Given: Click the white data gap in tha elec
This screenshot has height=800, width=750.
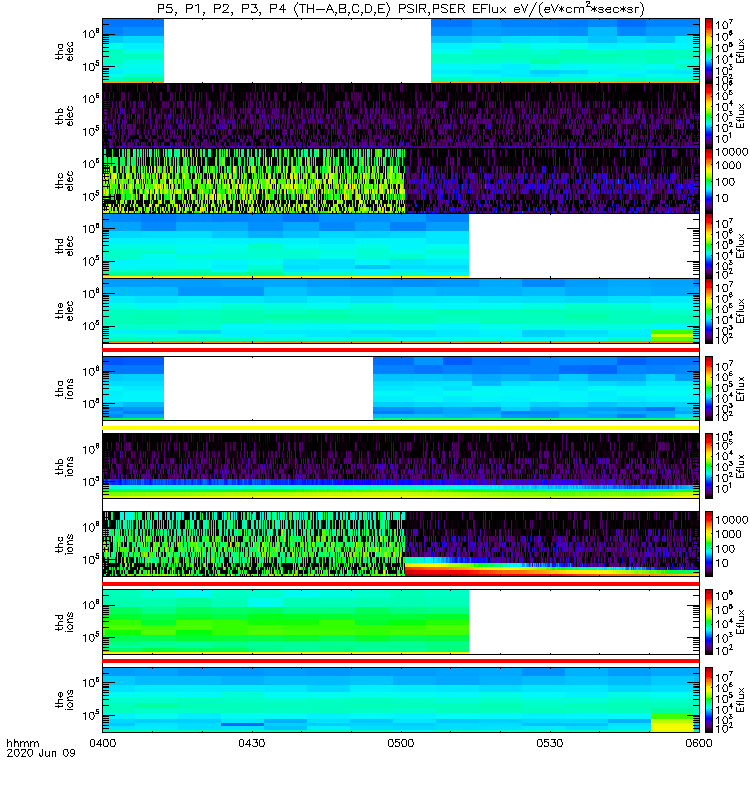Looking at the screenshot, I should click(x=297, y=51).
